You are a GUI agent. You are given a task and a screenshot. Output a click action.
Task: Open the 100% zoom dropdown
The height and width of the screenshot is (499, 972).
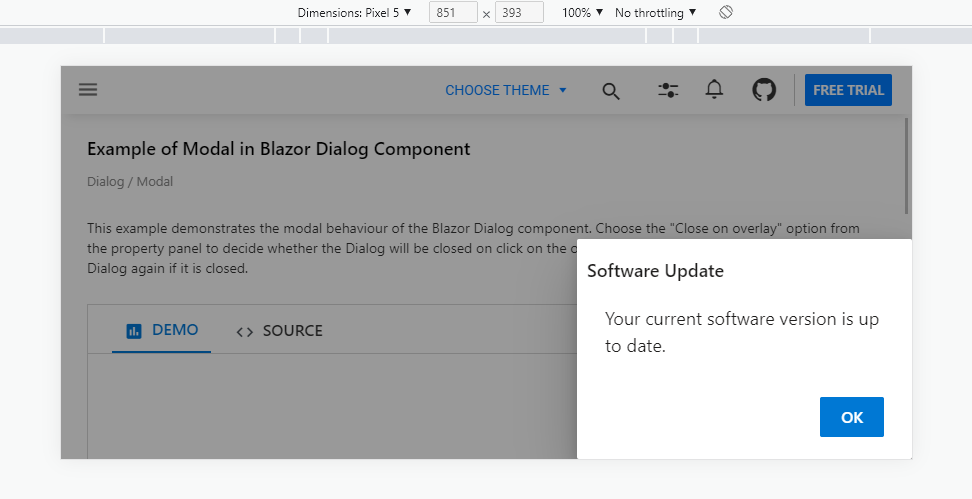582,12
